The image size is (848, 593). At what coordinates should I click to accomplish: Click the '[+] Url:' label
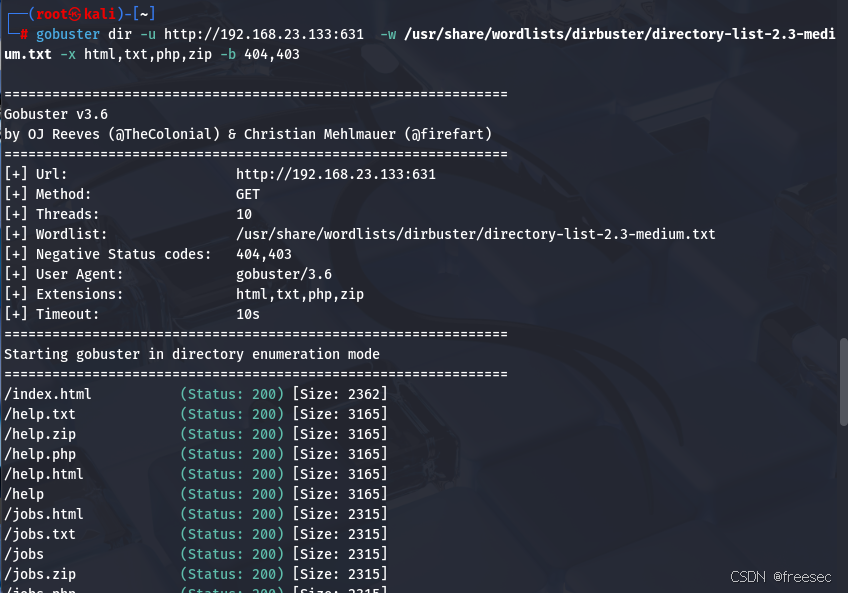36,174
